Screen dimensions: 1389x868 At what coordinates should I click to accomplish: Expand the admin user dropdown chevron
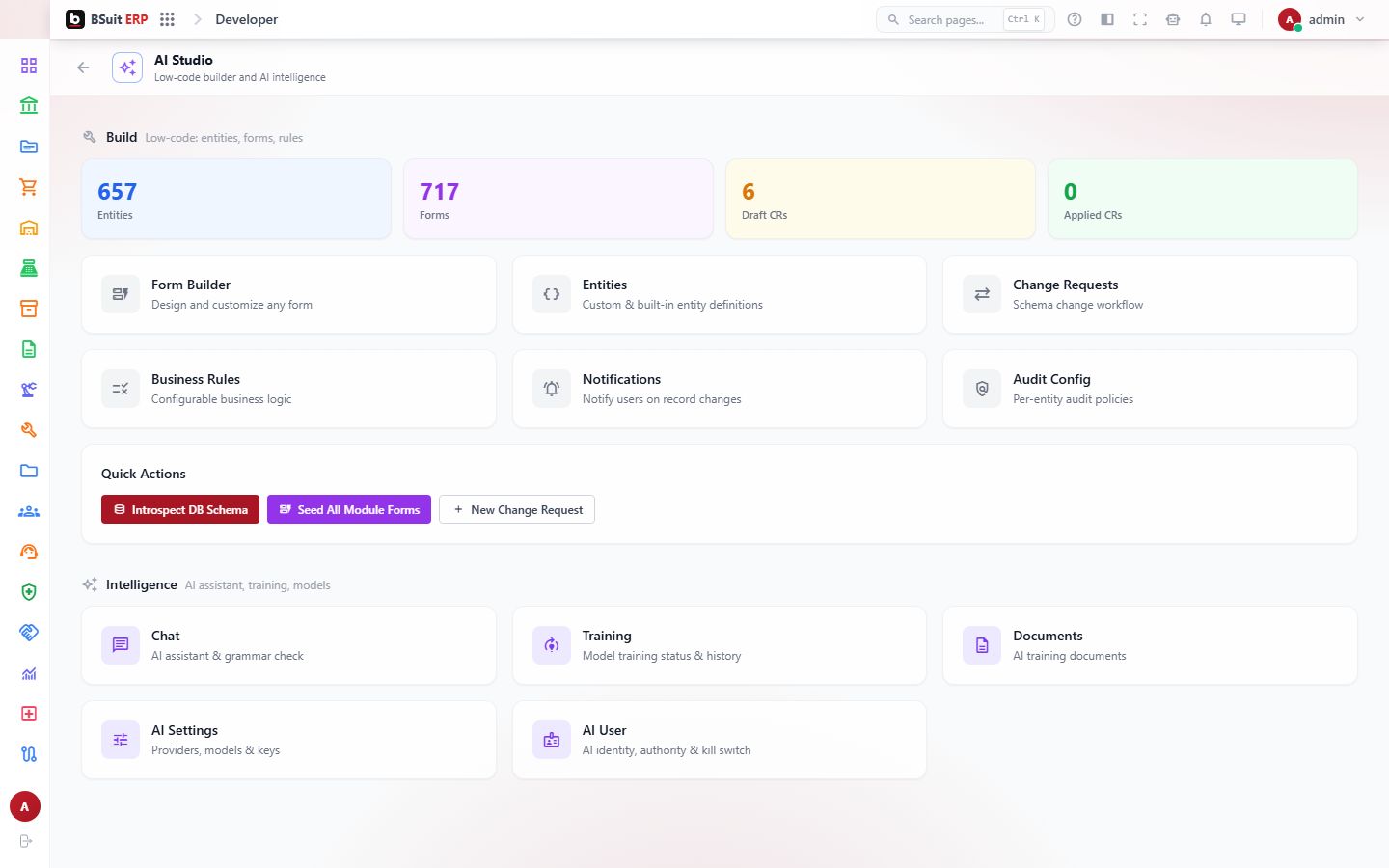pos(1360,19)
